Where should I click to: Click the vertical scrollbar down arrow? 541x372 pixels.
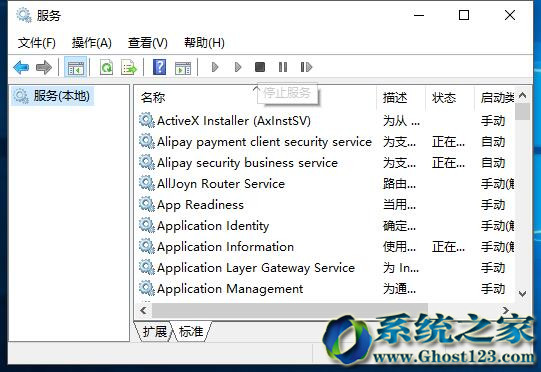point(522,294)
